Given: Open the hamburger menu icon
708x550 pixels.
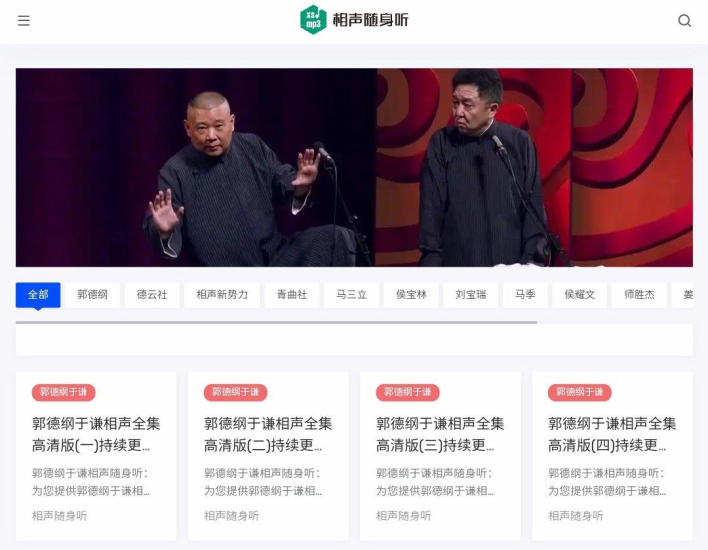Looking at the screenshot, I should (23, 21).
